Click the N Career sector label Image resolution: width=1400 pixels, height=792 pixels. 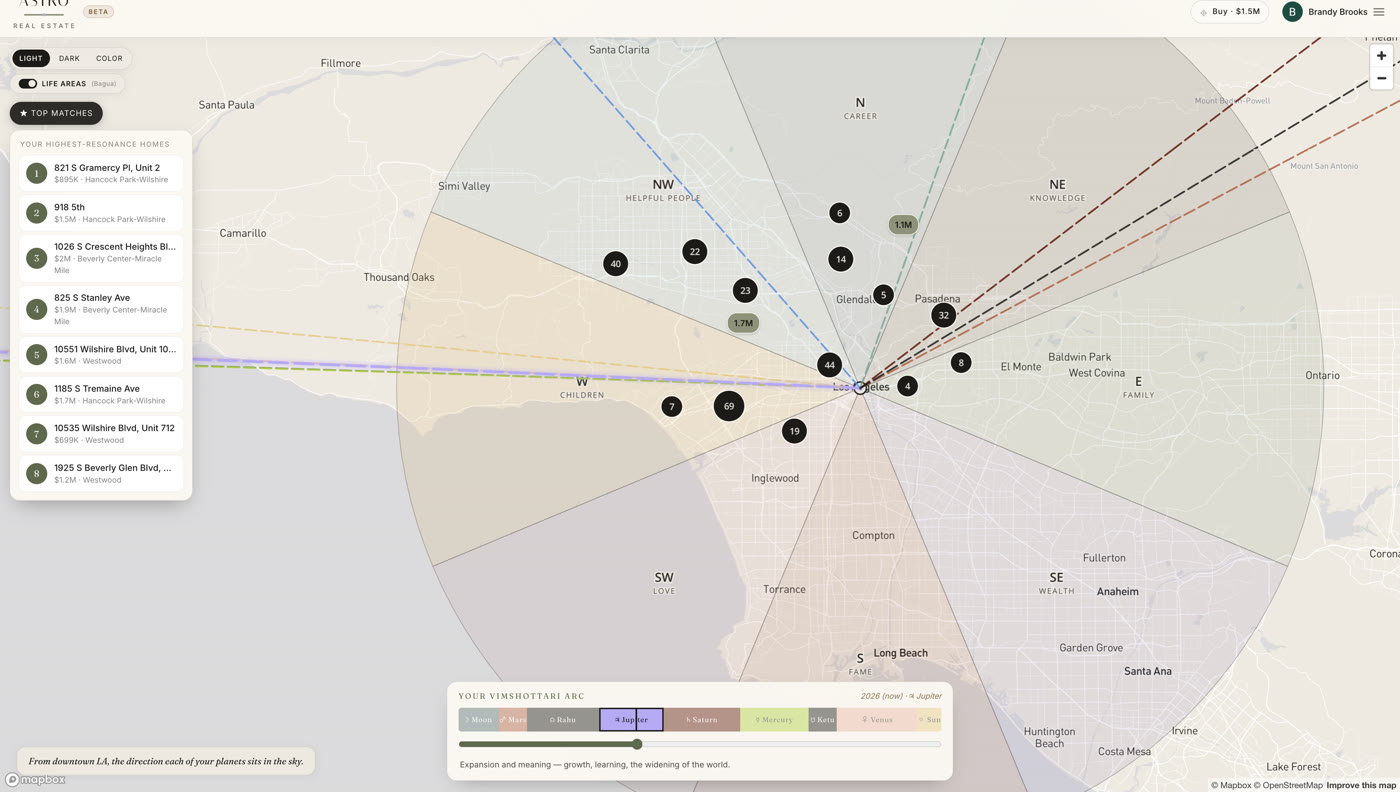860,108
